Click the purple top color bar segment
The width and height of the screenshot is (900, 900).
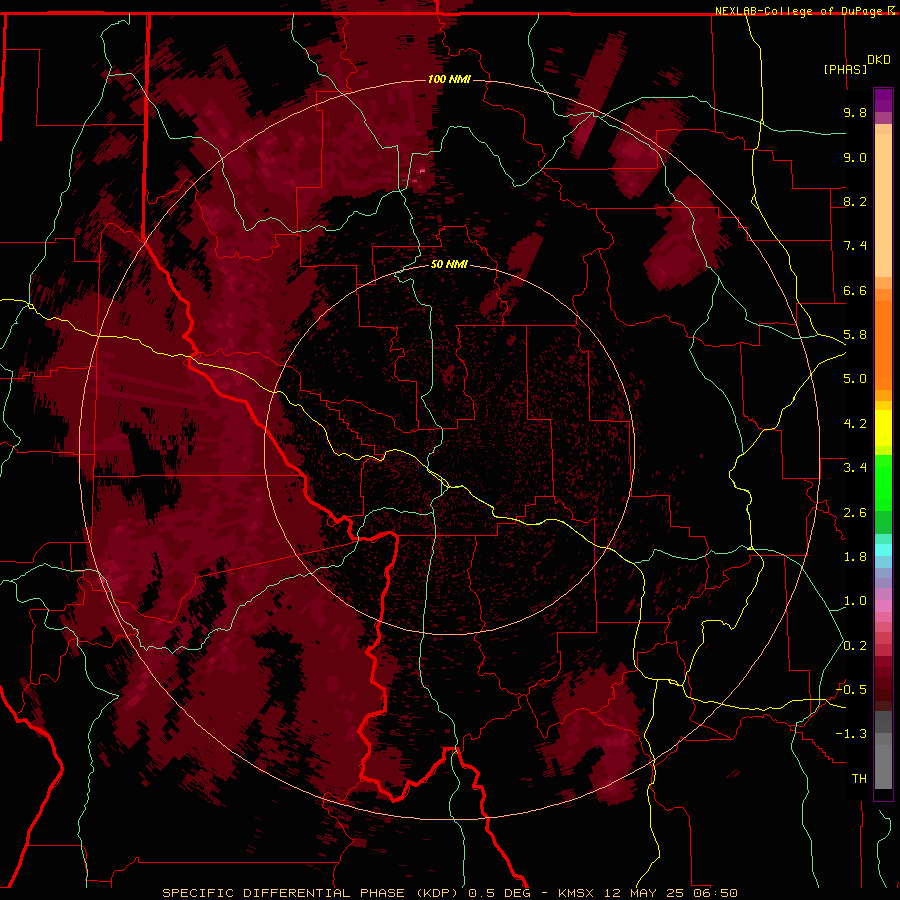click(883, 100)
